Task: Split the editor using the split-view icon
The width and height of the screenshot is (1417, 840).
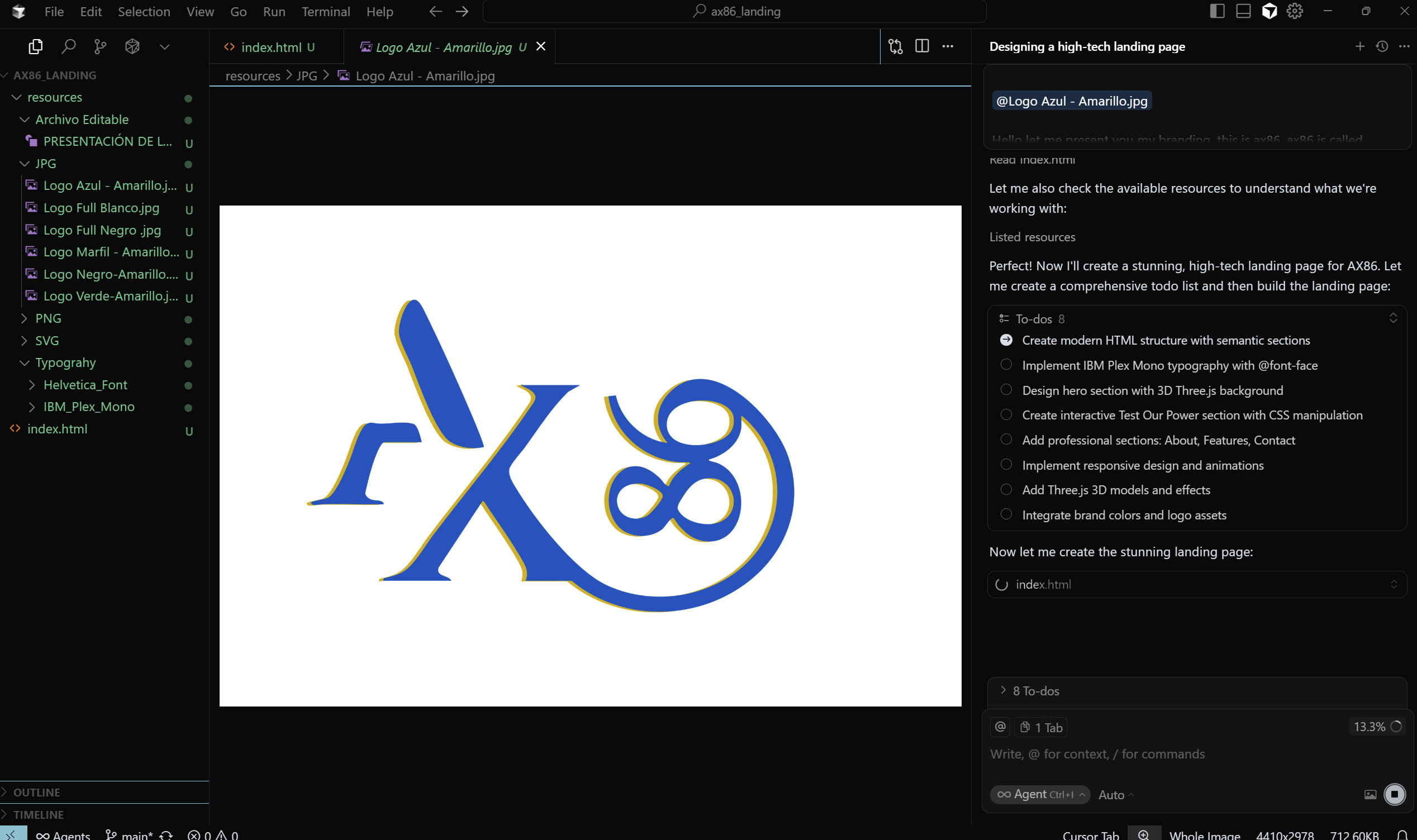Action: pos(921,46)
